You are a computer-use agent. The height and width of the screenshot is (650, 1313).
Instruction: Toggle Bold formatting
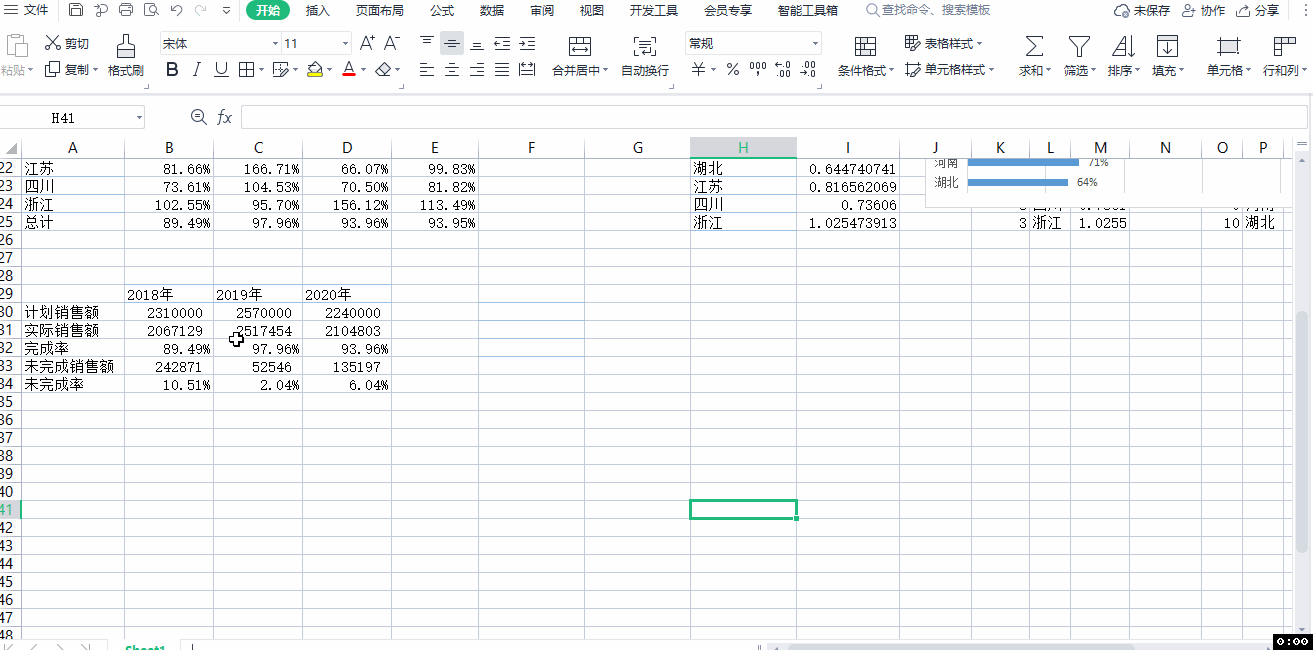tap(172, 69)
